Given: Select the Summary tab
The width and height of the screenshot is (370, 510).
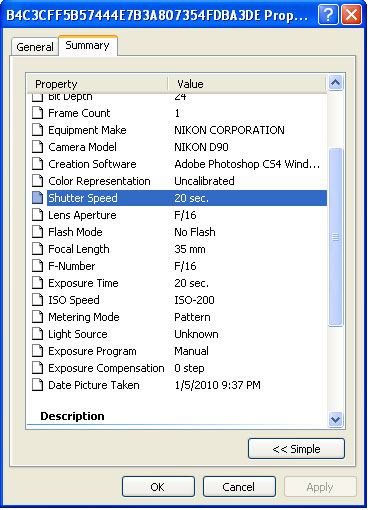Looking at the screenshot, I should click(x=87, y=45).
